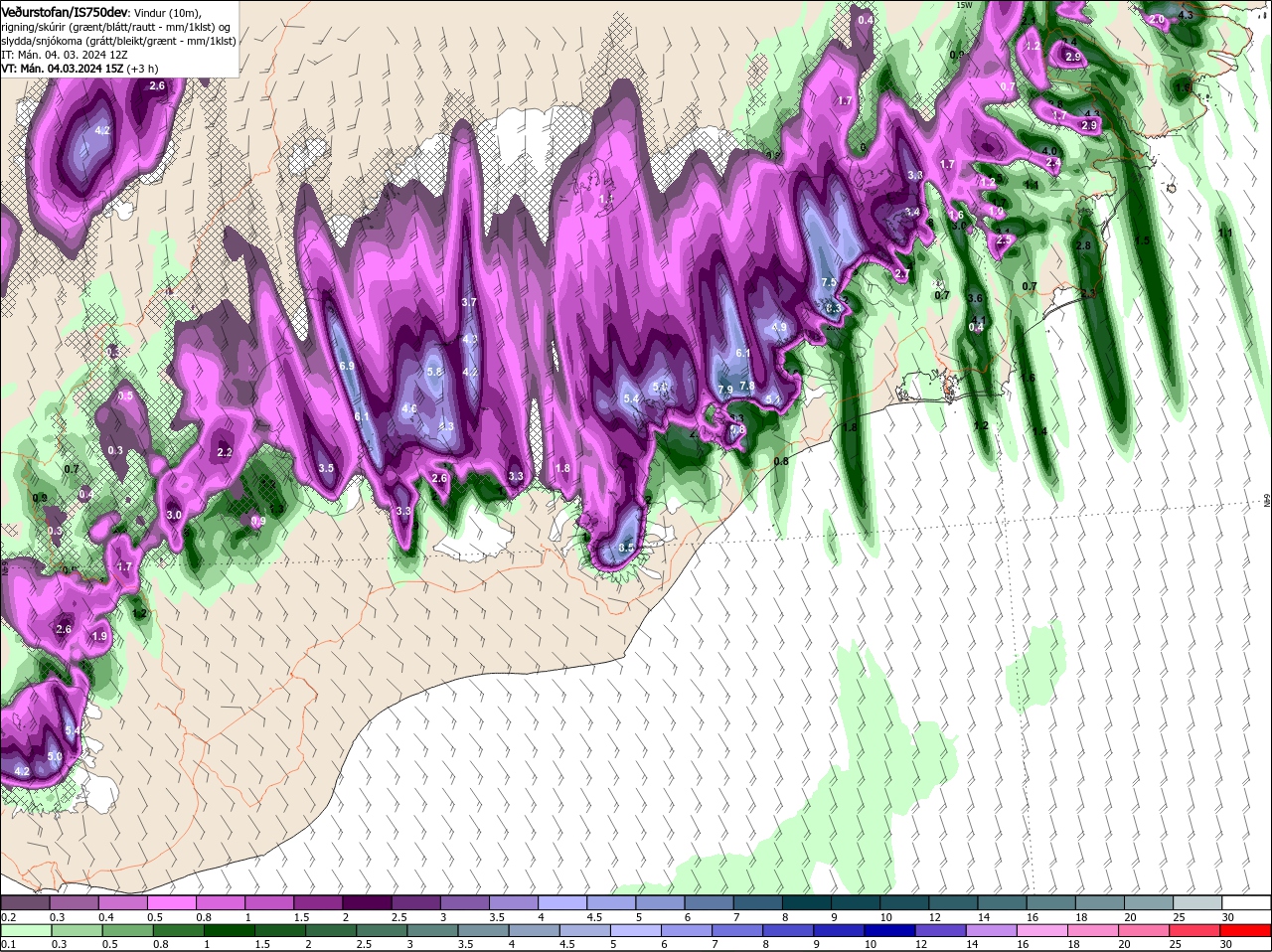Screen dimensions: 1272x952
Task: Click the 15W longitude label
Action: click(964, 5)
